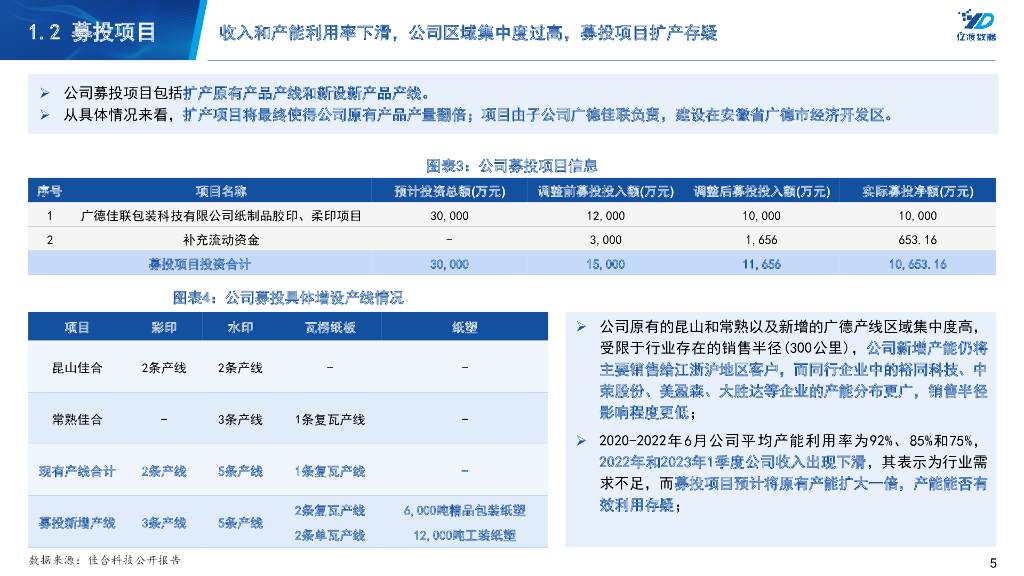Select the '实际募投净额(万元)' column header
This screenshot has width=1024, height=576.
click(918, 191)
